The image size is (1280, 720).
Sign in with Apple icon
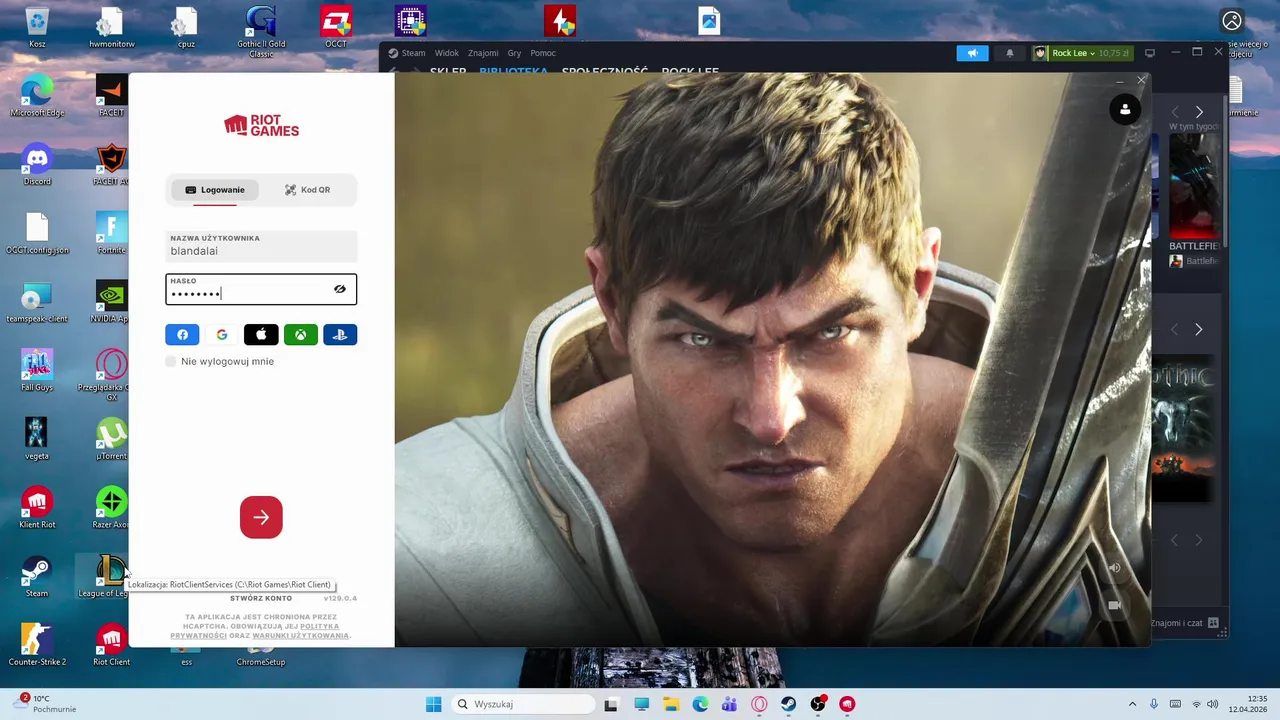261,335
